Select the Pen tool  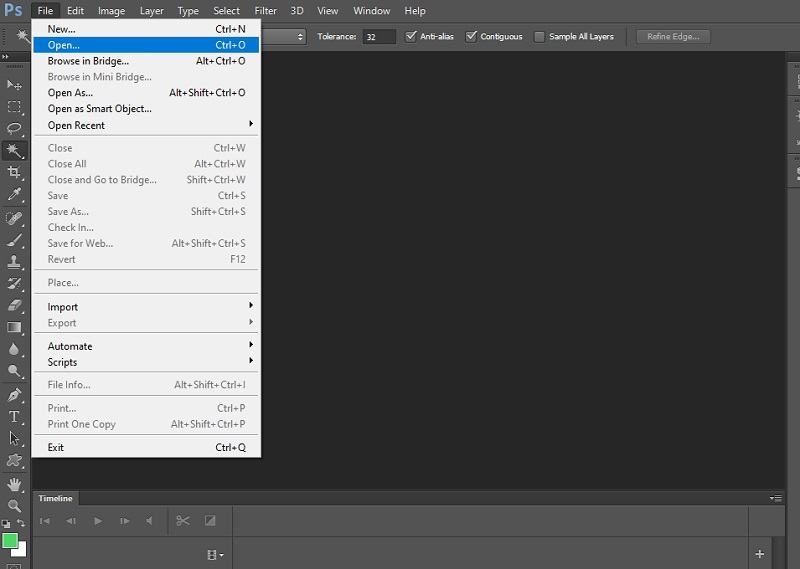pyautogui.click(x=14, y=395)
